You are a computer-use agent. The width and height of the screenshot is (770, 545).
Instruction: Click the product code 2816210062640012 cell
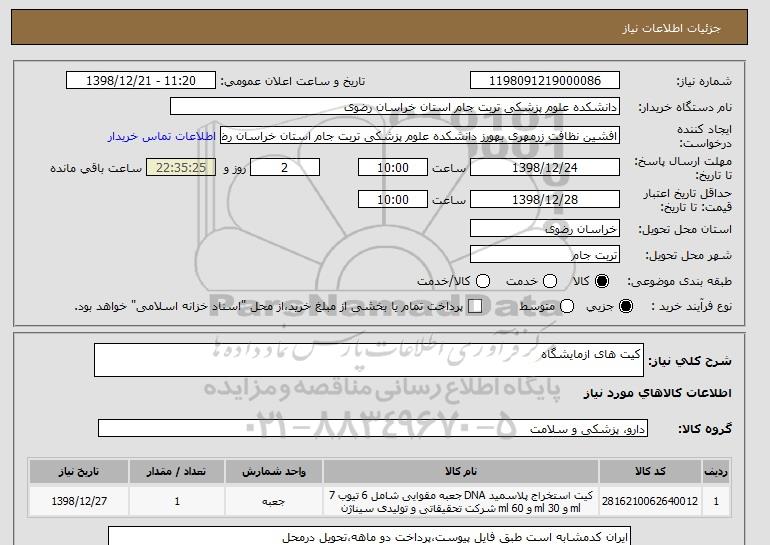(x=650, y=501)
